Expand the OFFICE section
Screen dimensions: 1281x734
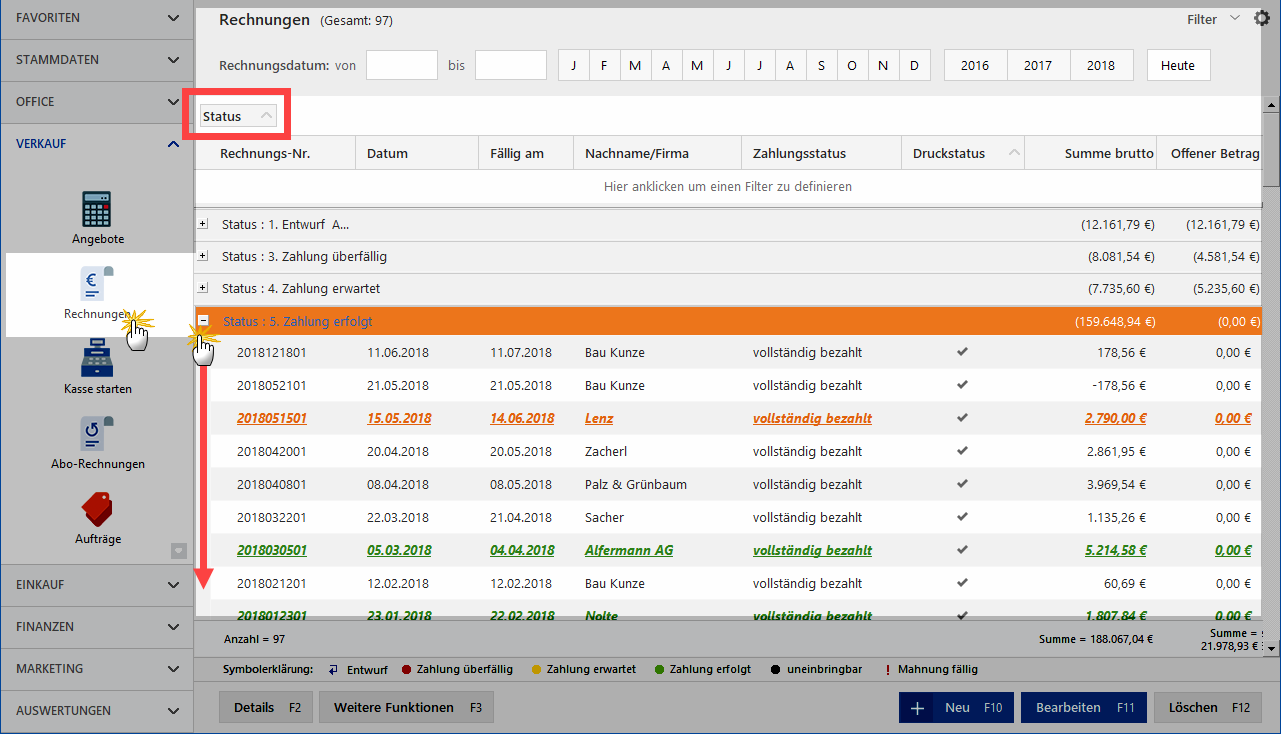tap(97, 102)
